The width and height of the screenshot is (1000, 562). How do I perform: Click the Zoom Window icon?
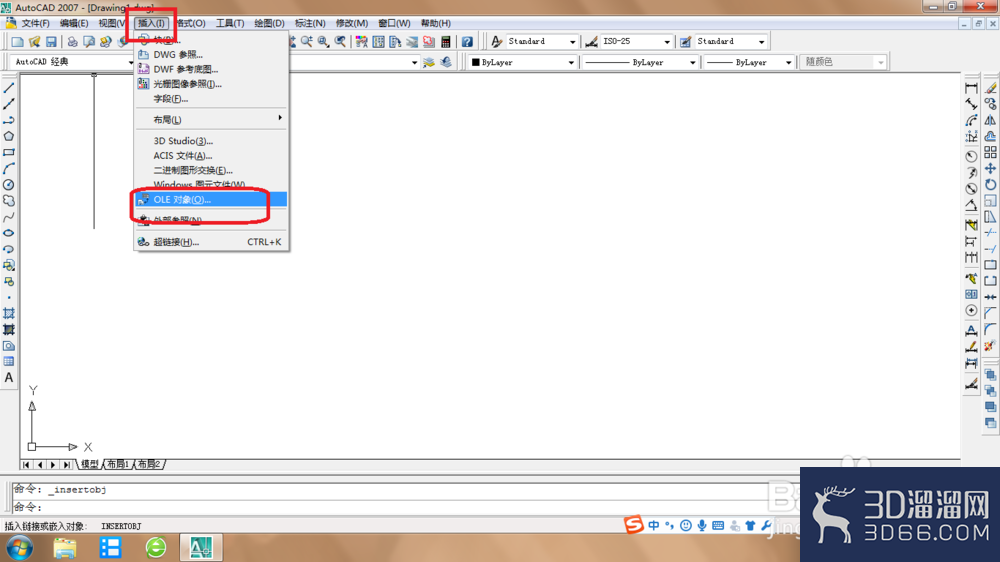tap(323, 41)
